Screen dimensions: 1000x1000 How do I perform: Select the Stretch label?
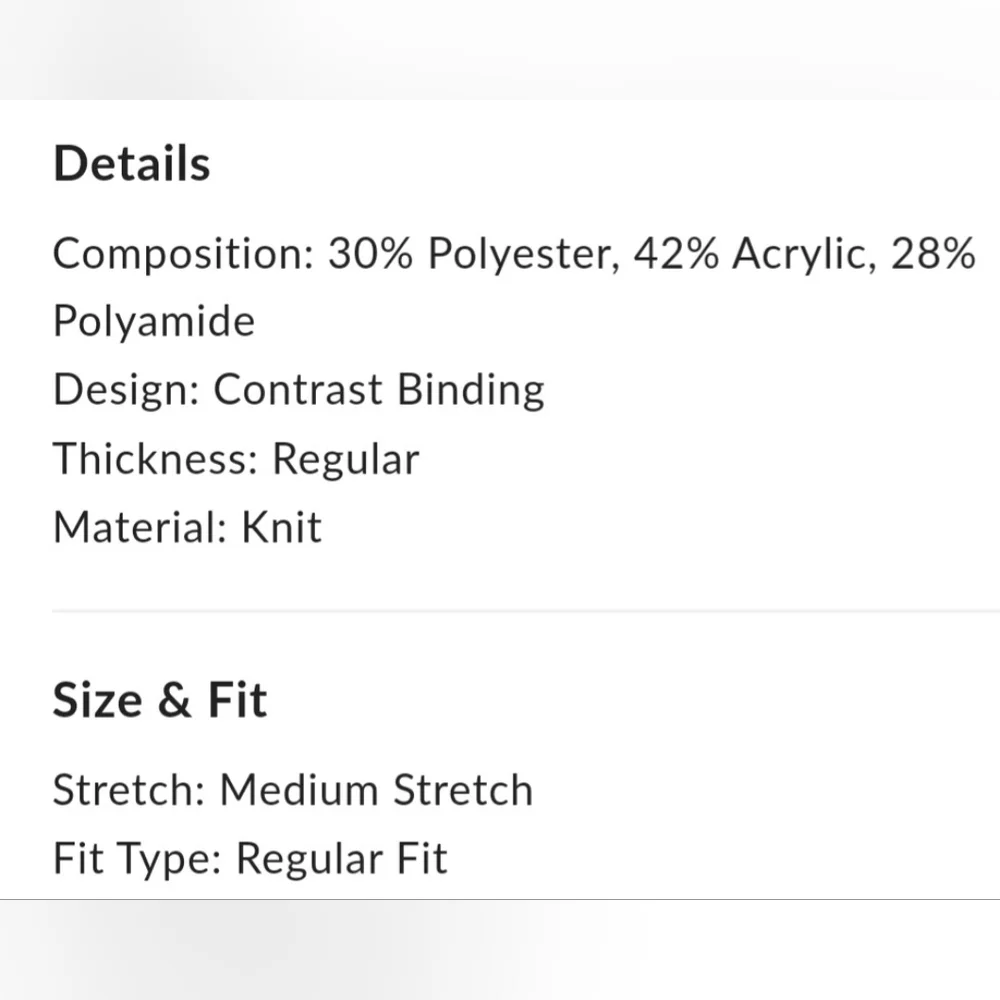tap(129, 790)
